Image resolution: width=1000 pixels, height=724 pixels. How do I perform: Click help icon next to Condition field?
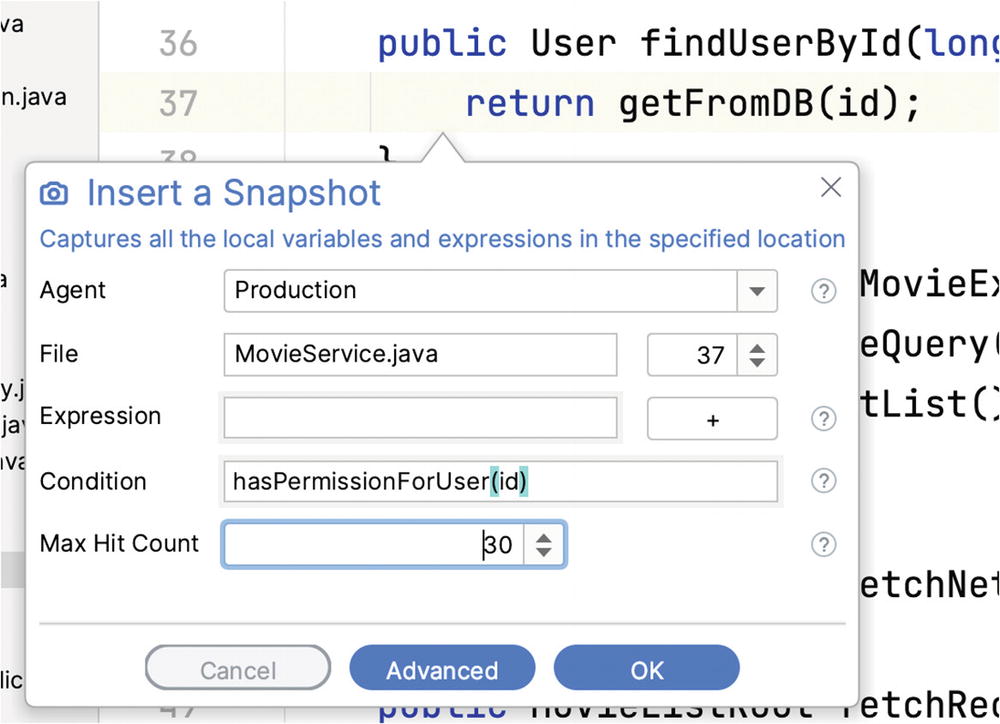[822, 481]
